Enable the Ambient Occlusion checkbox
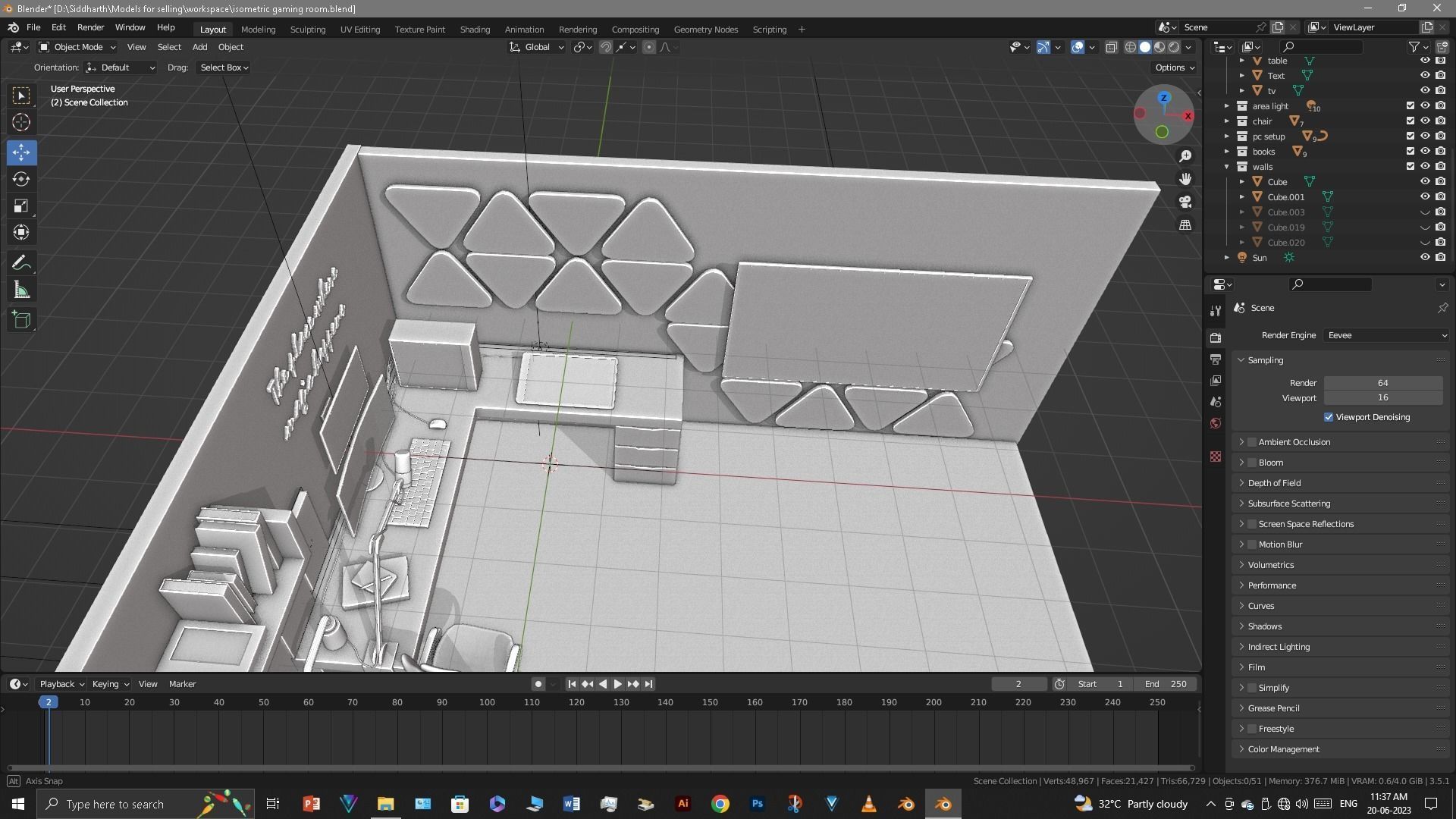The height and width of the screenshot is (819, 1456). click(x=1252, y=442)
